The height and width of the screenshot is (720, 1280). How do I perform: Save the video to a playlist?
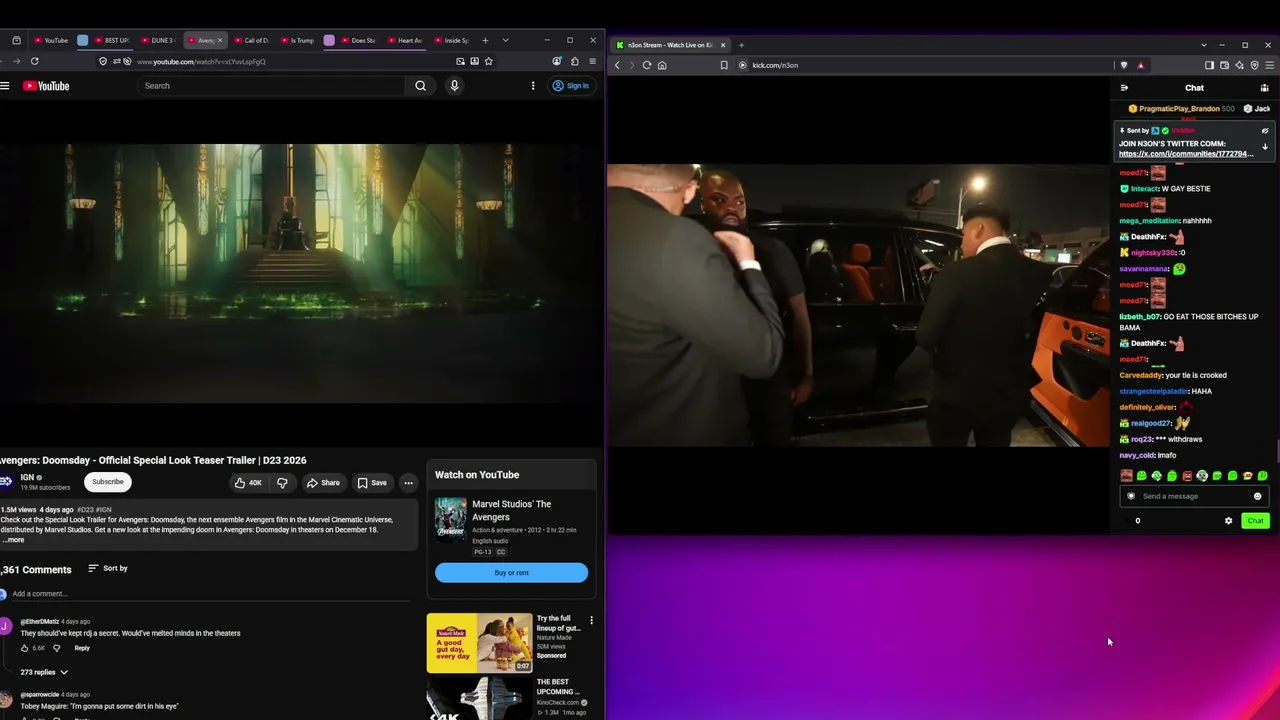tap(372, 483)
